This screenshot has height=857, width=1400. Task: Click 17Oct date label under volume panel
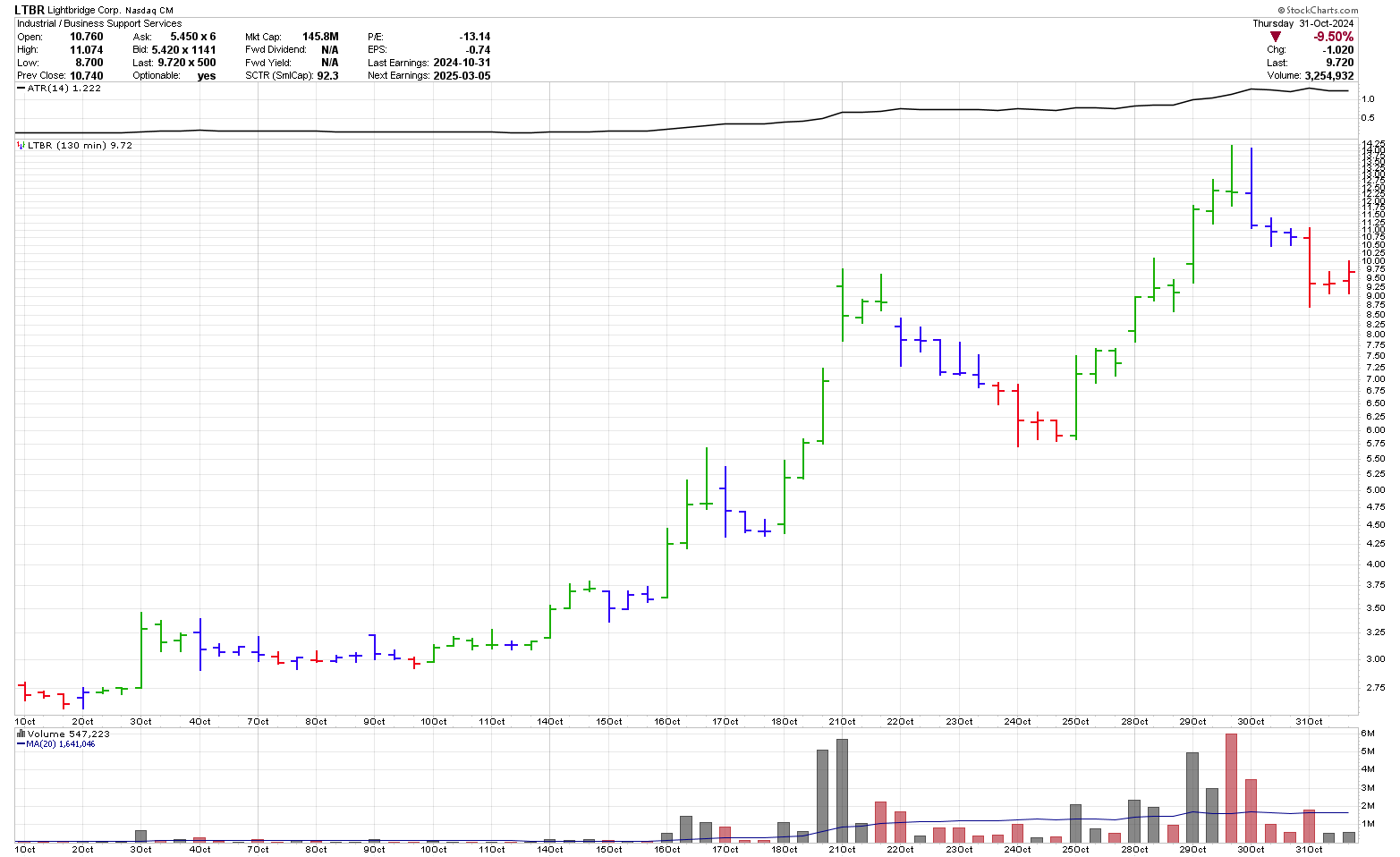[725, 849]
